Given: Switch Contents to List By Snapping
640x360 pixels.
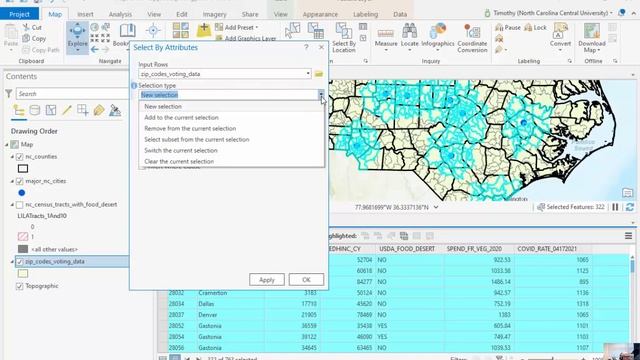Looking at the screenshot, I should 82,111.
